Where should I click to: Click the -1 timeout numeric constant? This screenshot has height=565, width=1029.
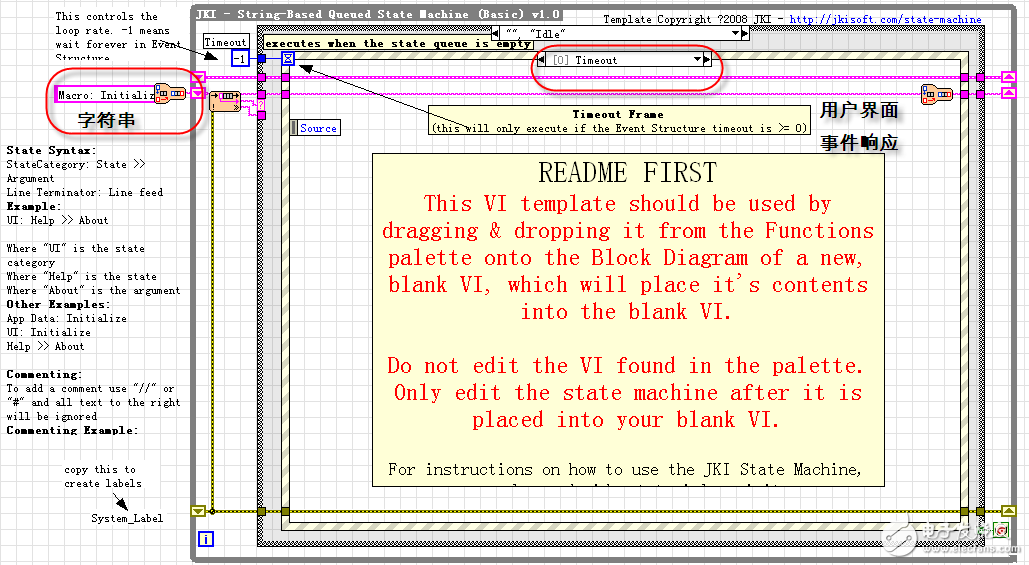point(240,59)
